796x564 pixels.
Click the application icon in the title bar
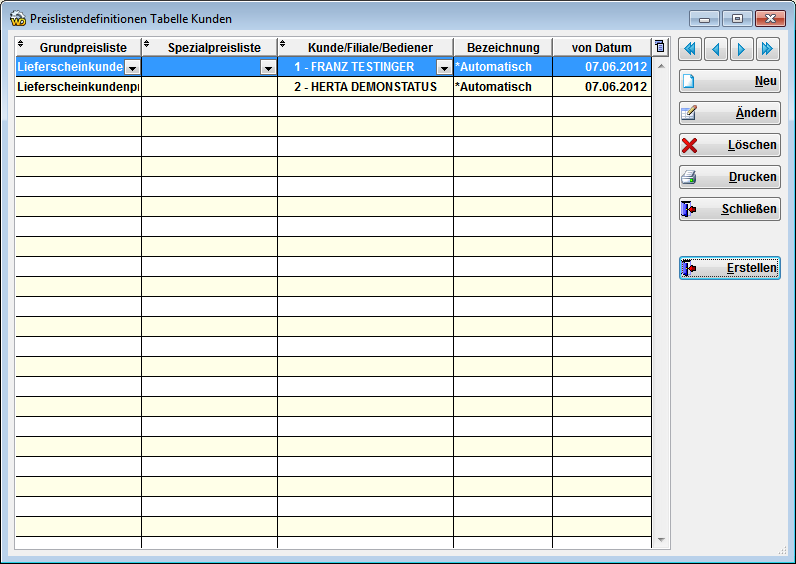[18, 19]
